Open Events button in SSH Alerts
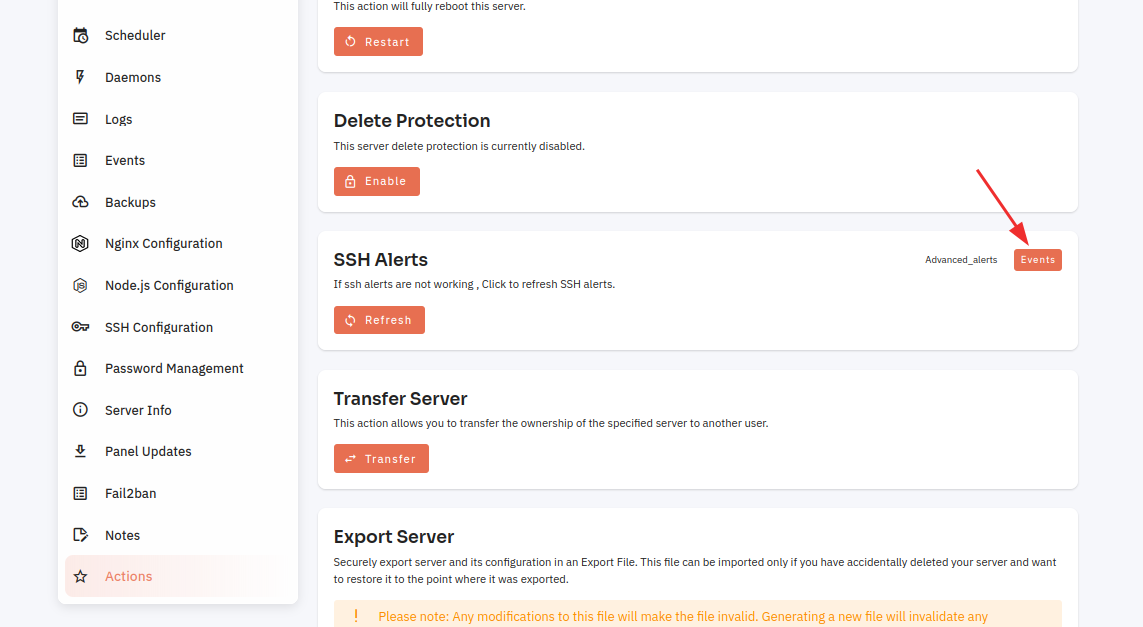Image resolution: width=1143 pixels, height=627 pixels. 1037,260
